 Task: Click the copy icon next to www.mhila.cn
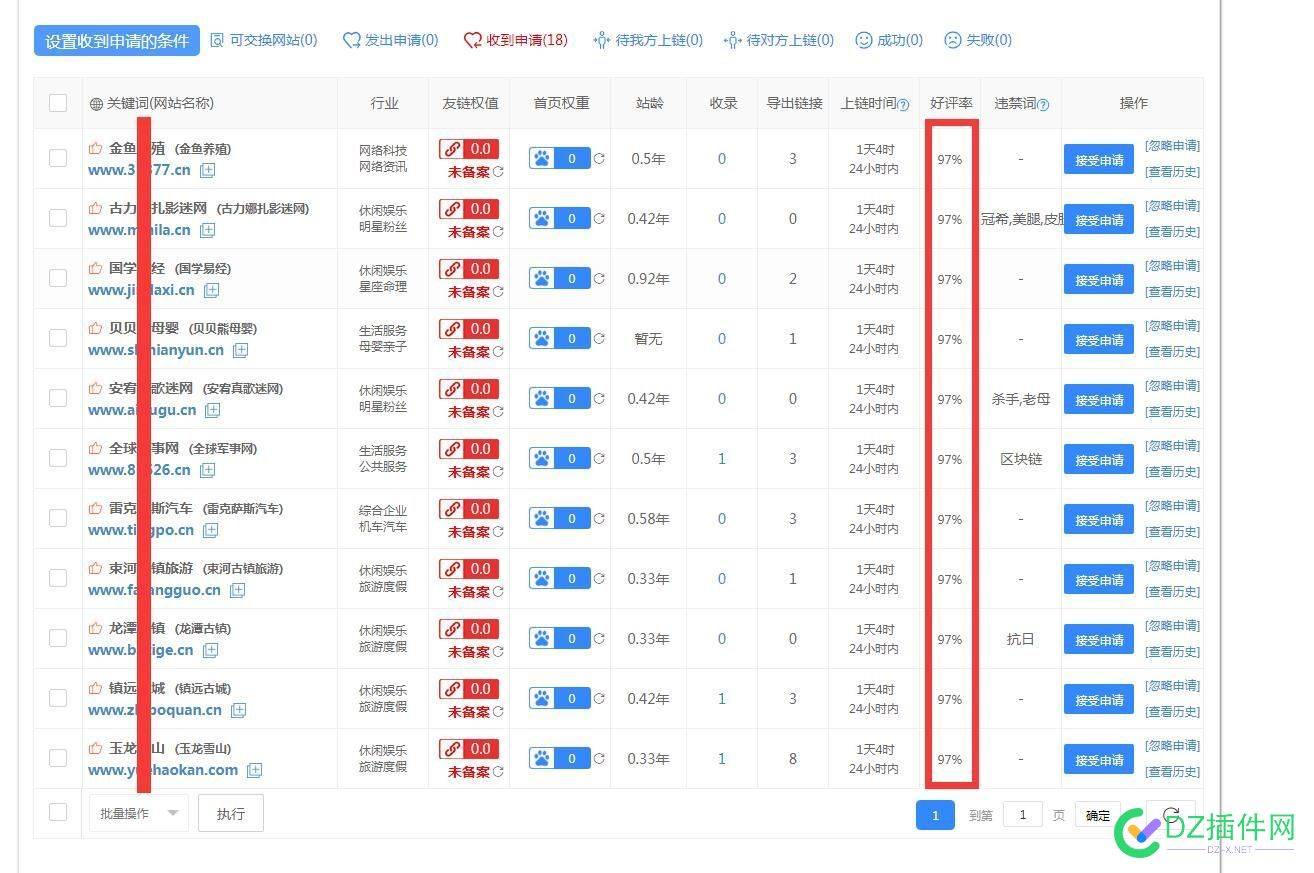(x=207, y=230)
